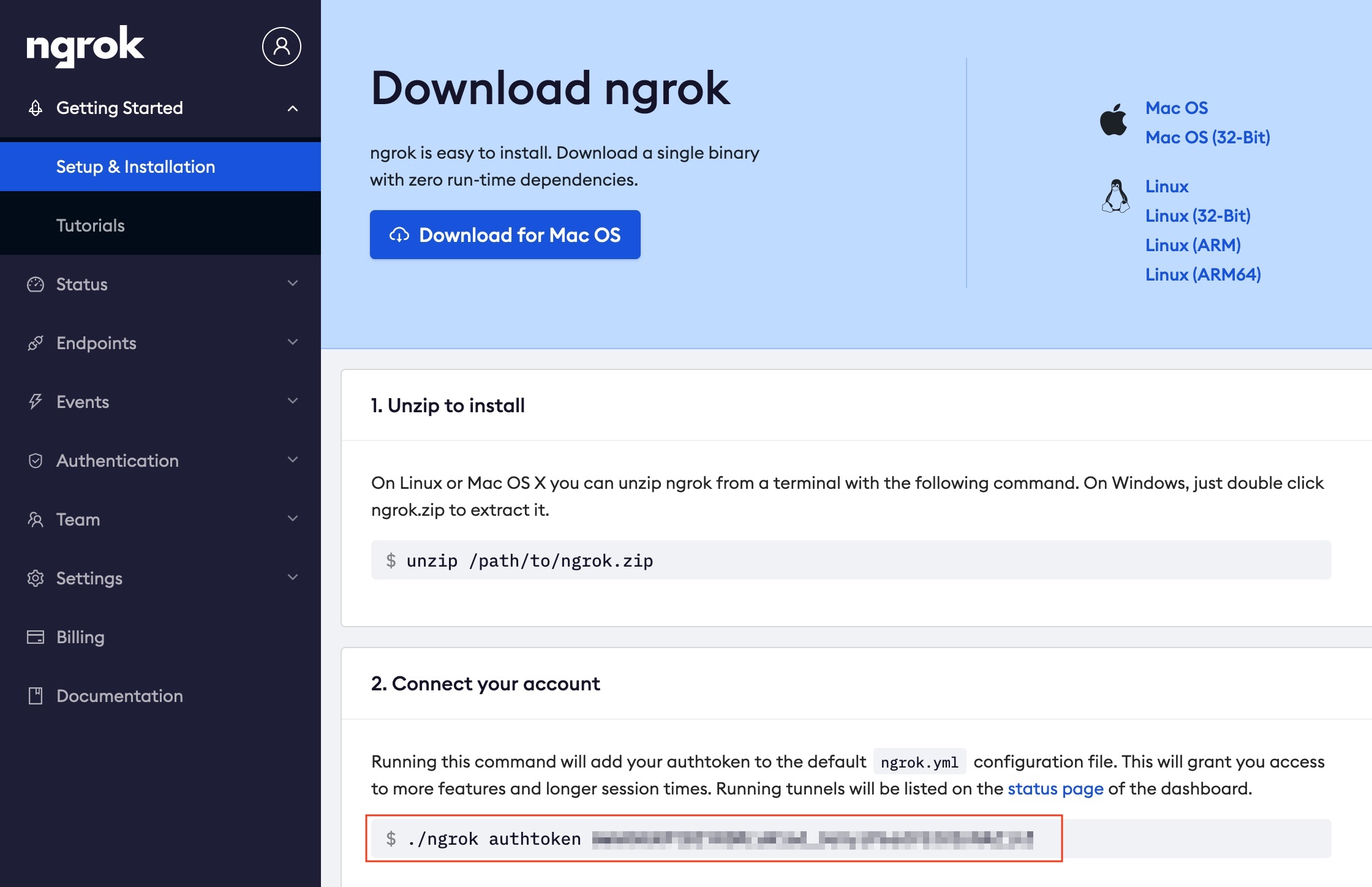Click the Documentation book icon

point(36,696)
